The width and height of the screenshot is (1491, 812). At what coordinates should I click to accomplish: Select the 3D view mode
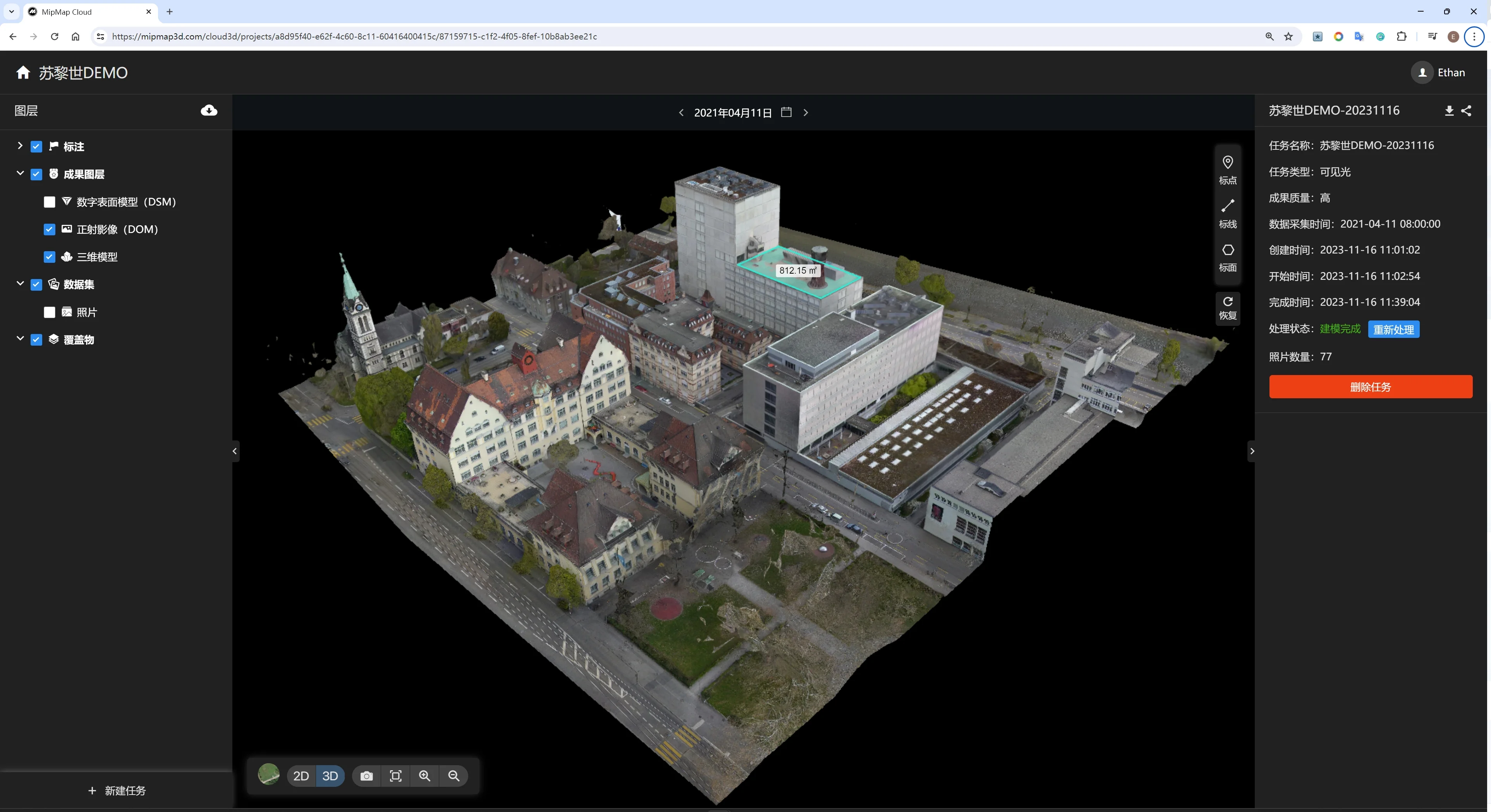330,776
